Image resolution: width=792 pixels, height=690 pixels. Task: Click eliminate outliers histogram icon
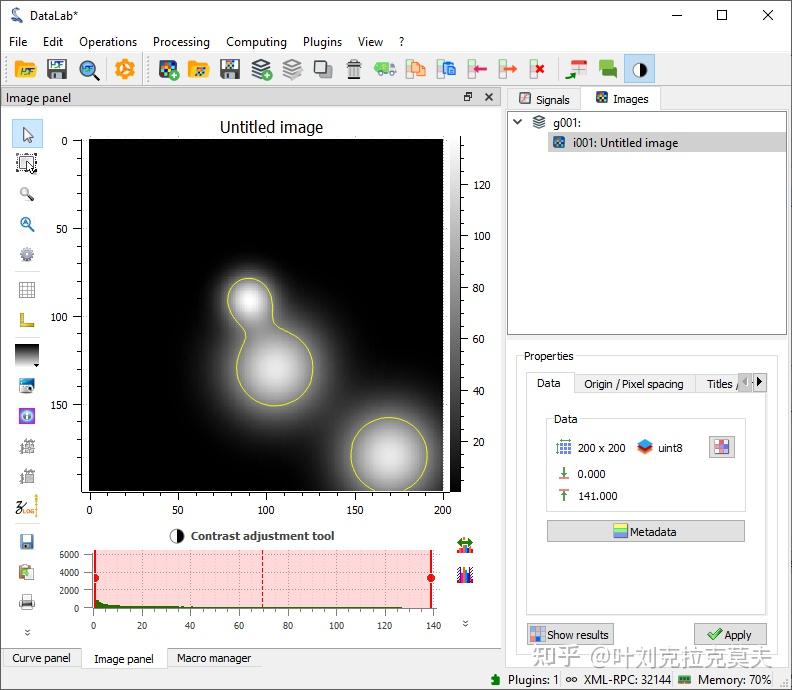click(465, 575)
